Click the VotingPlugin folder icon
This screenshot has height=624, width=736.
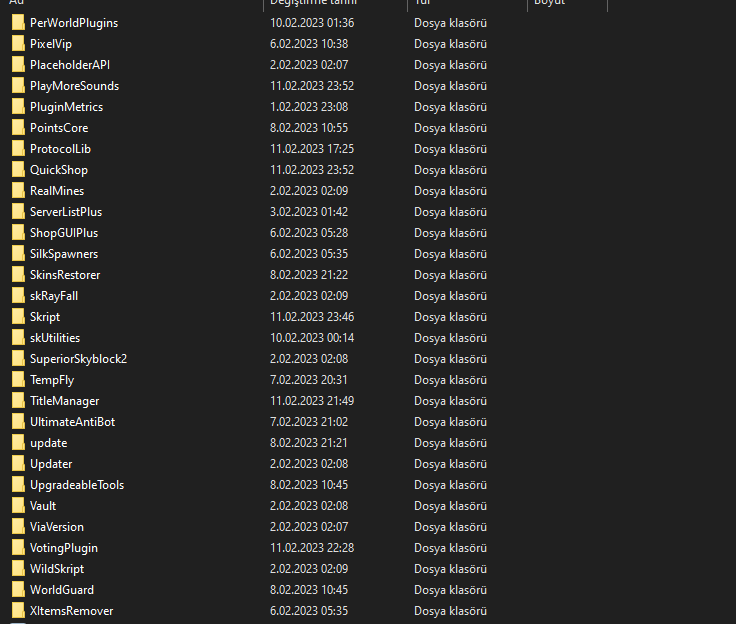click(x=18, y=547)
